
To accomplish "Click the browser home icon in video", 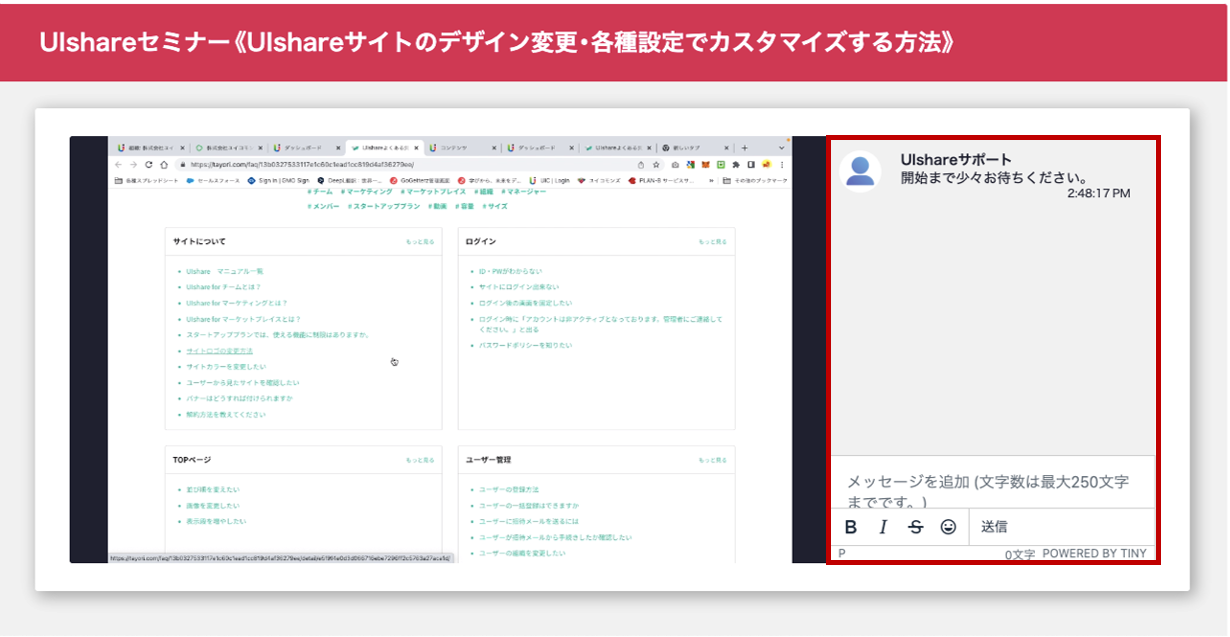I will click(x=164, y=164).
